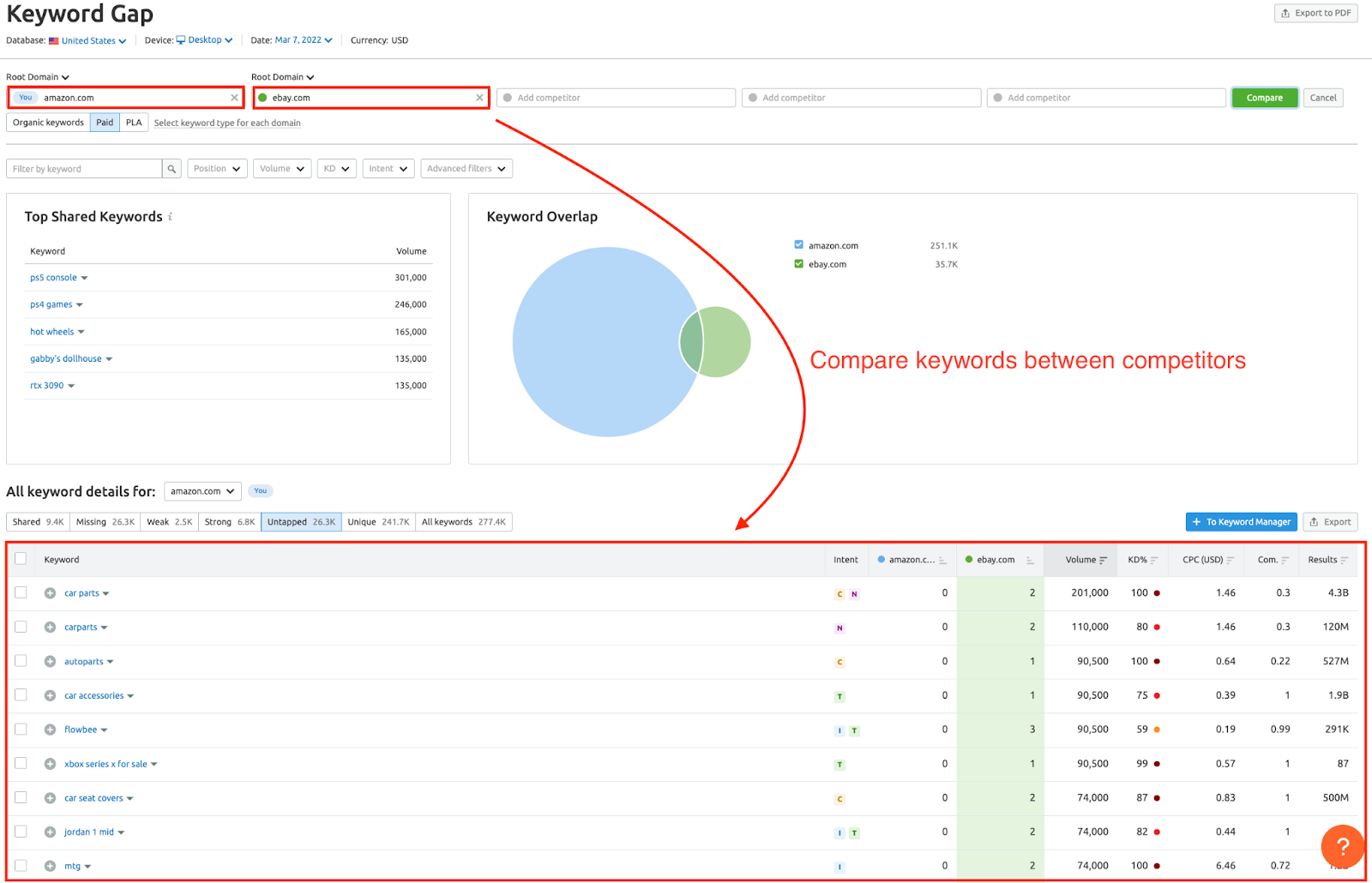Sort by amazon.com position column

(912, 560)
